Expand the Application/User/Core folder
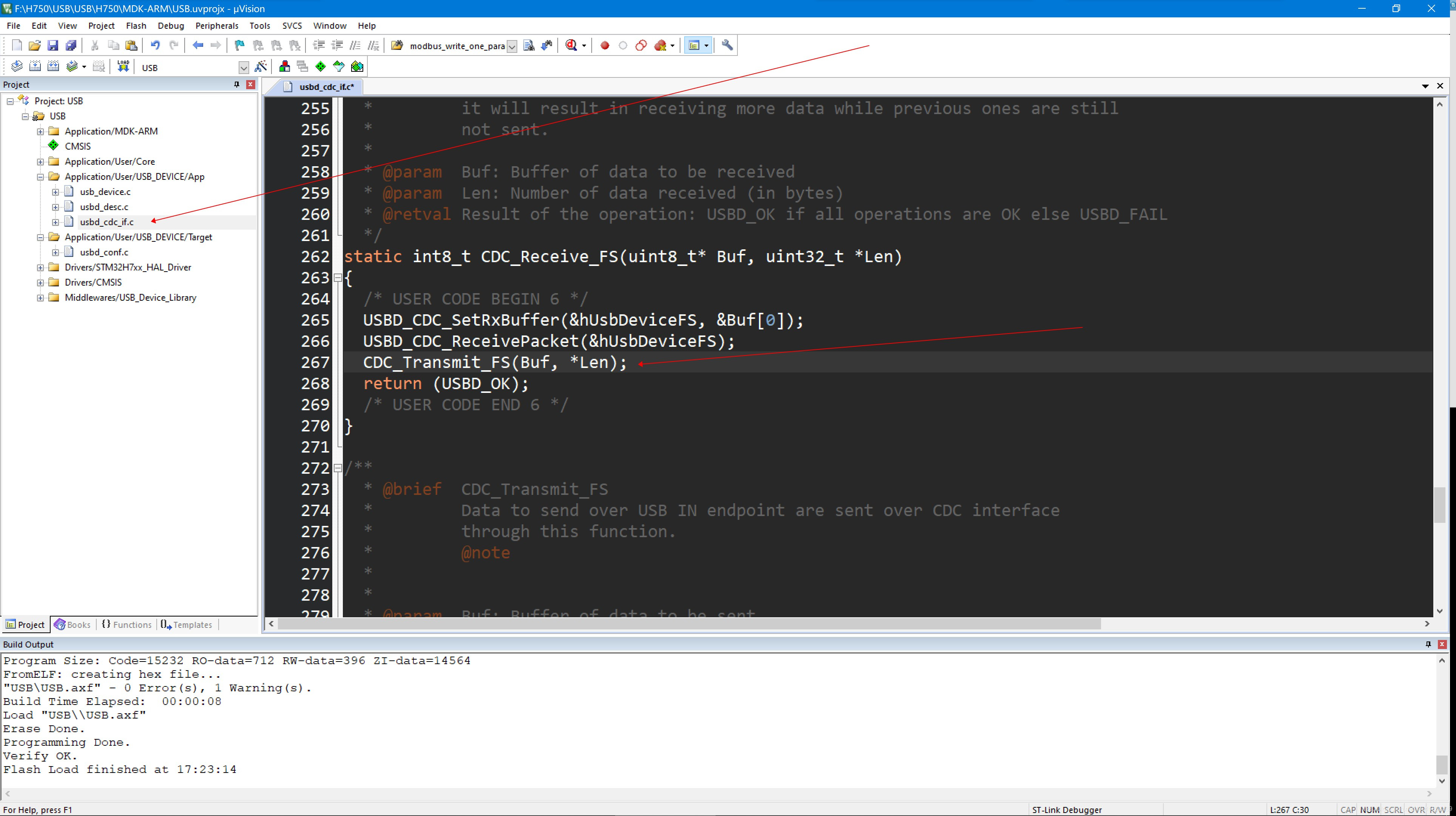The height and width of the screenshot is (816, 1456). (x=40, y=162)
